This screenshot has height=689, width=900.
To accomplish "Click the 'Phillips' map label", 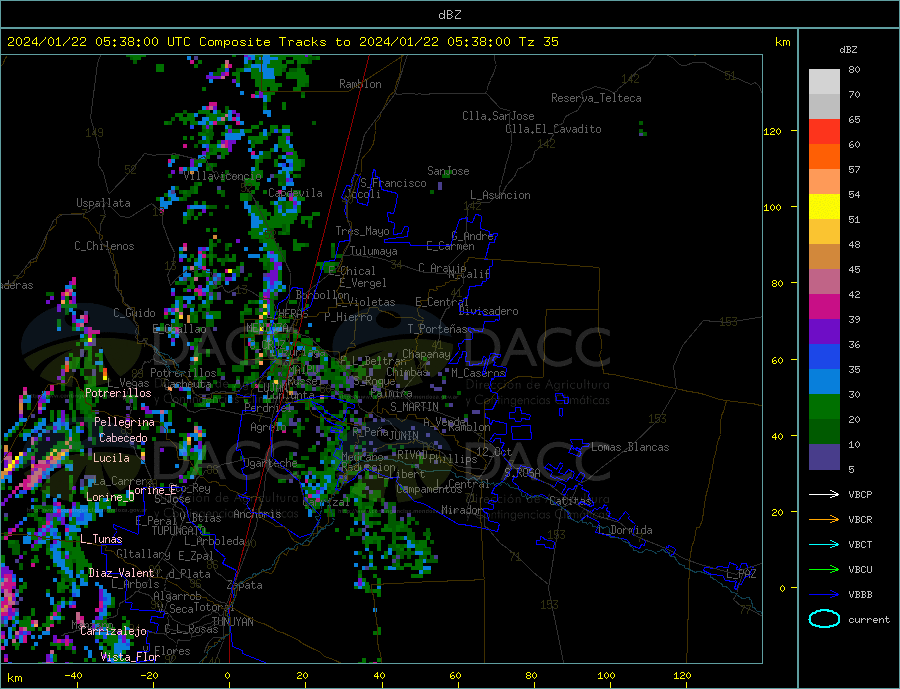I will [453, 459].
